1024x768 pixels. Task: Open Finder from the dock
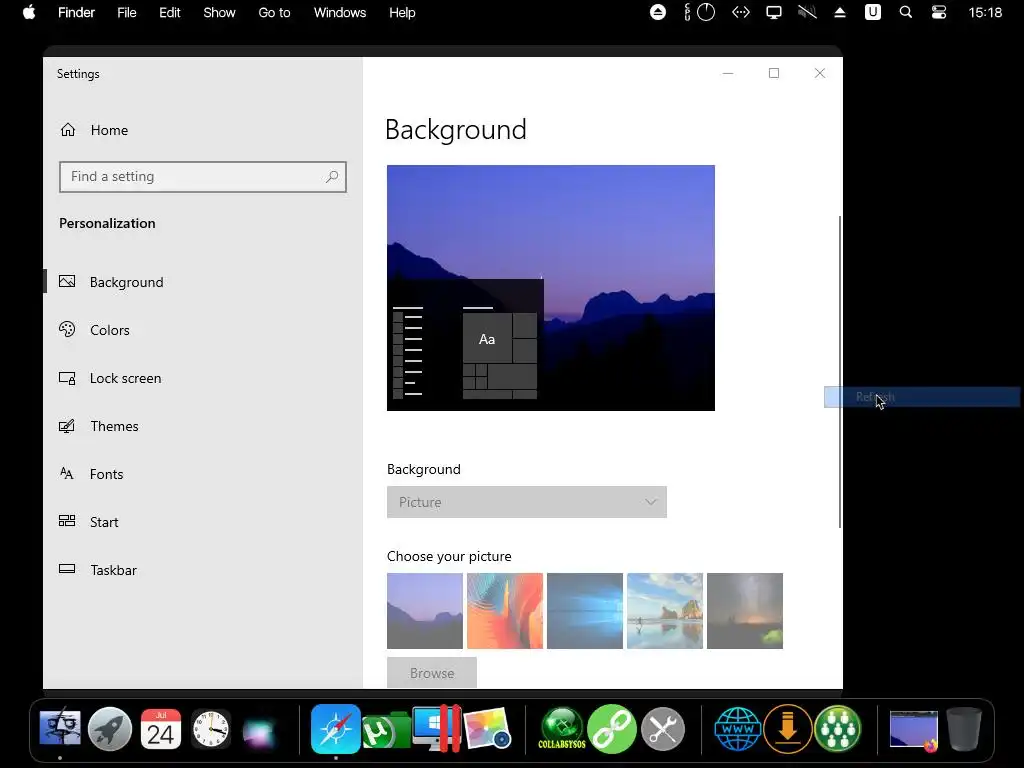pos(60,729)
